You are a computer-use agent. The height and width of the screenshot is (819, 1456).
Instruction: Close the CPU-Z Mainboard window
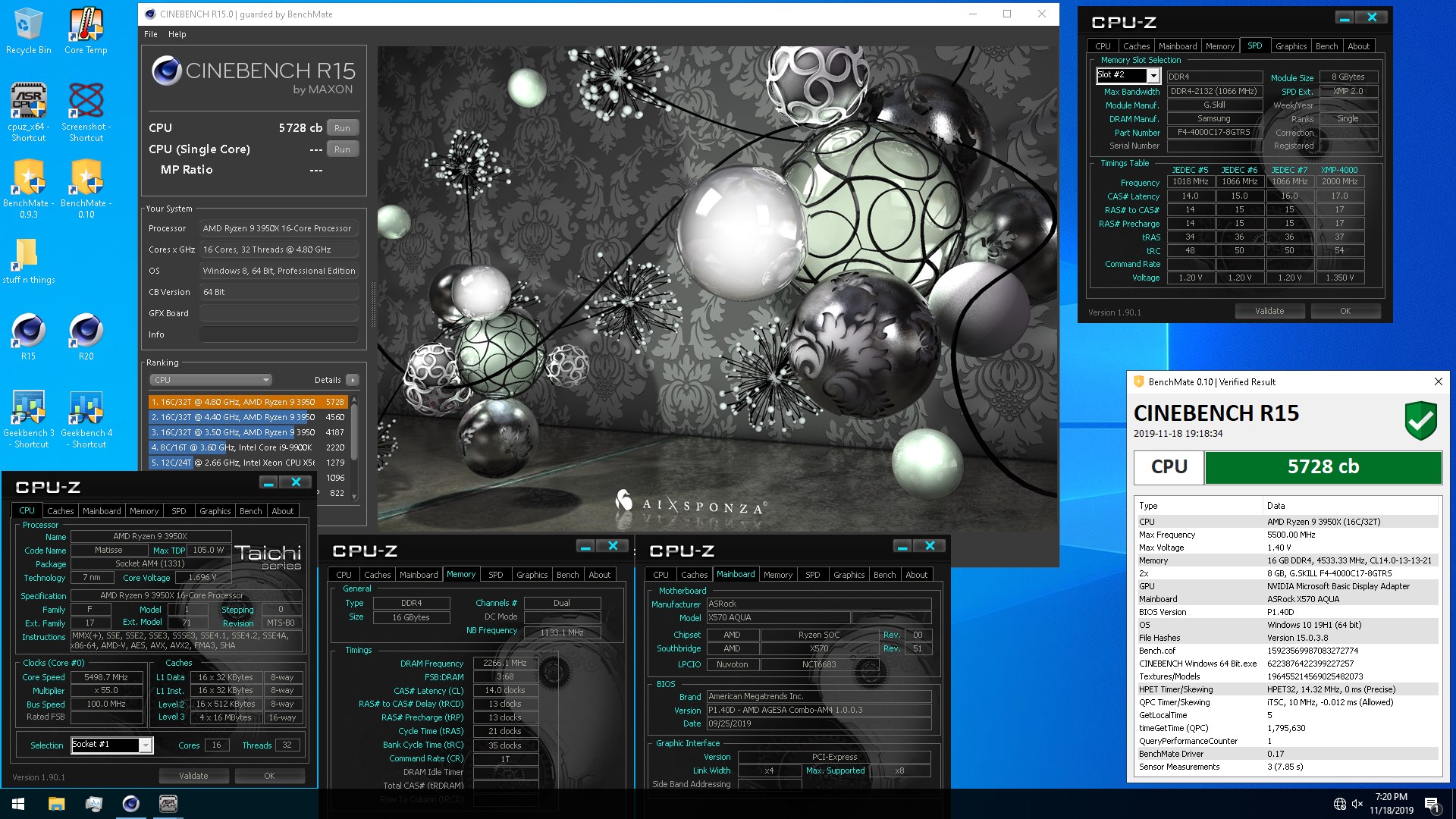pos(930,546)
